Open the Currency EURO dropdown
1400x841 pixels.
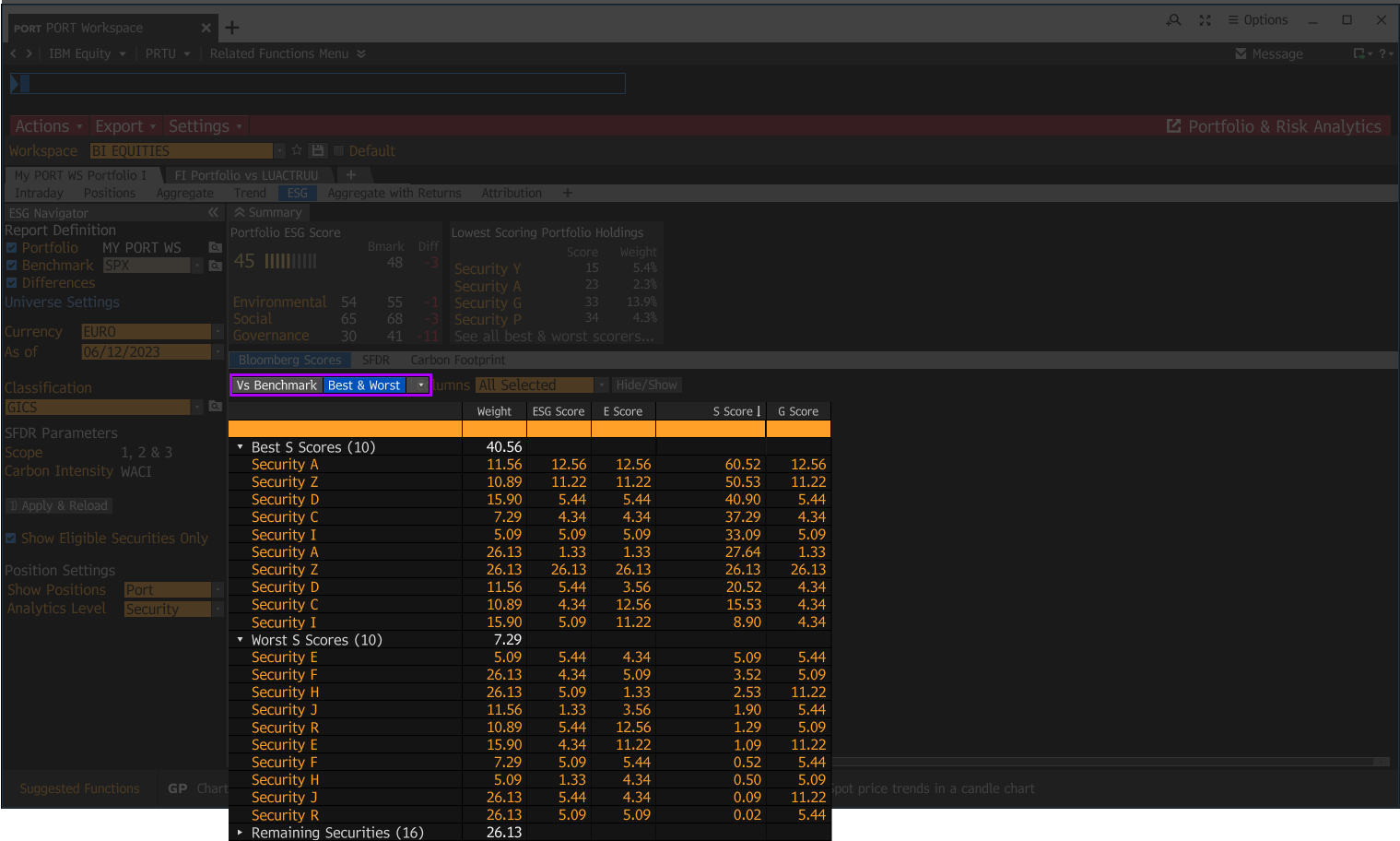point(218,332)
